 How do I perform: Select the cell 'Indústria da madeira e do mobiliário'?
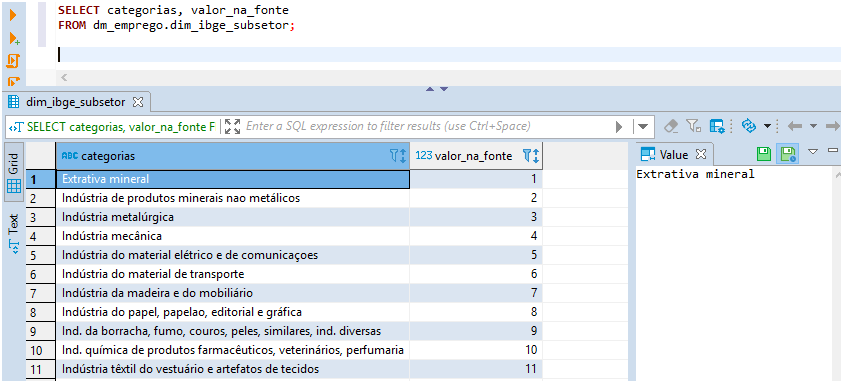pyautogui.click(x=232, y=293)
